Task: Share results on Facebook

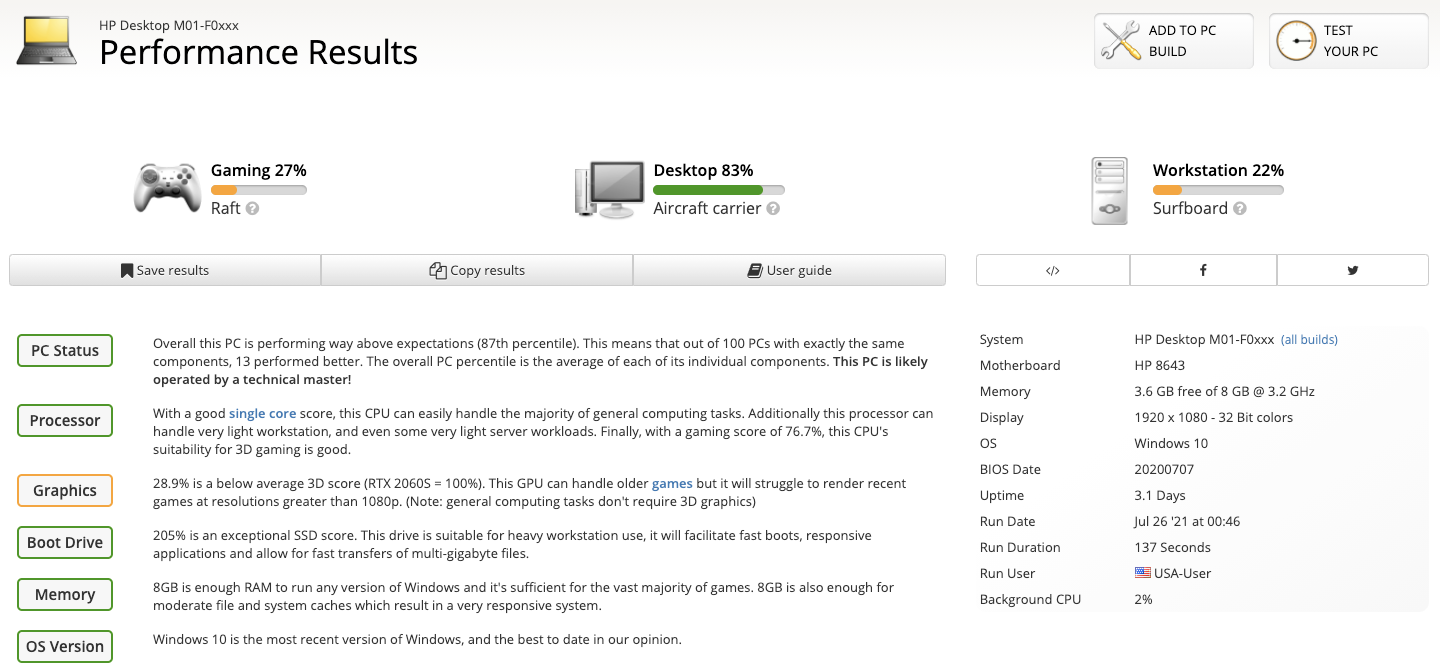Action: 1203,270
